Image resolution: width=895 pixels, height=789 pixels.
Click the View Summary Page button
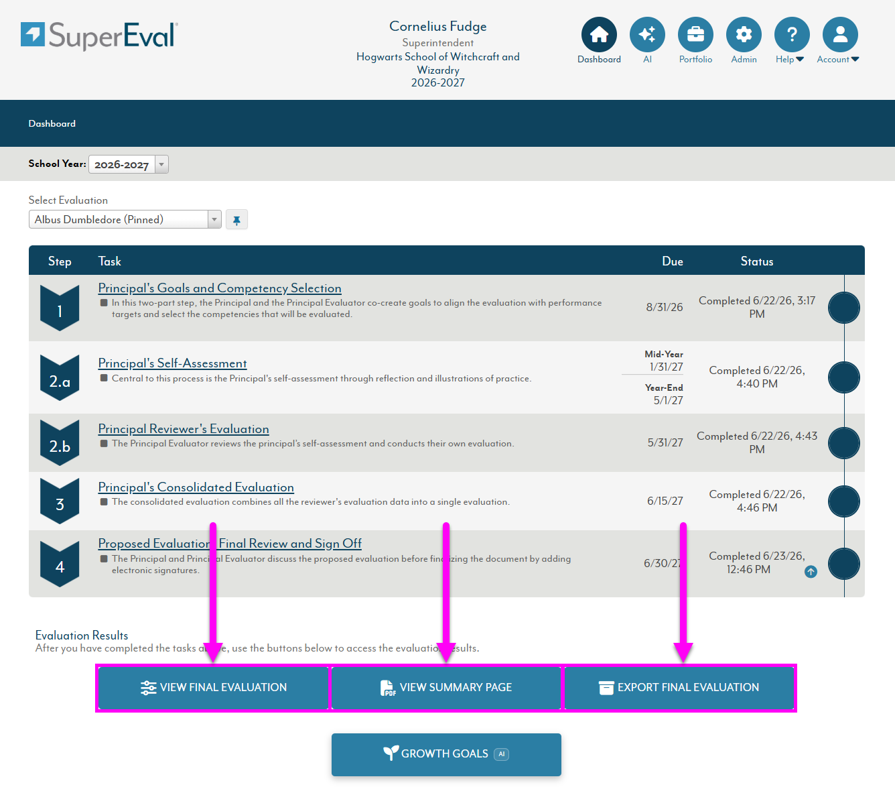tap(446, 687)
